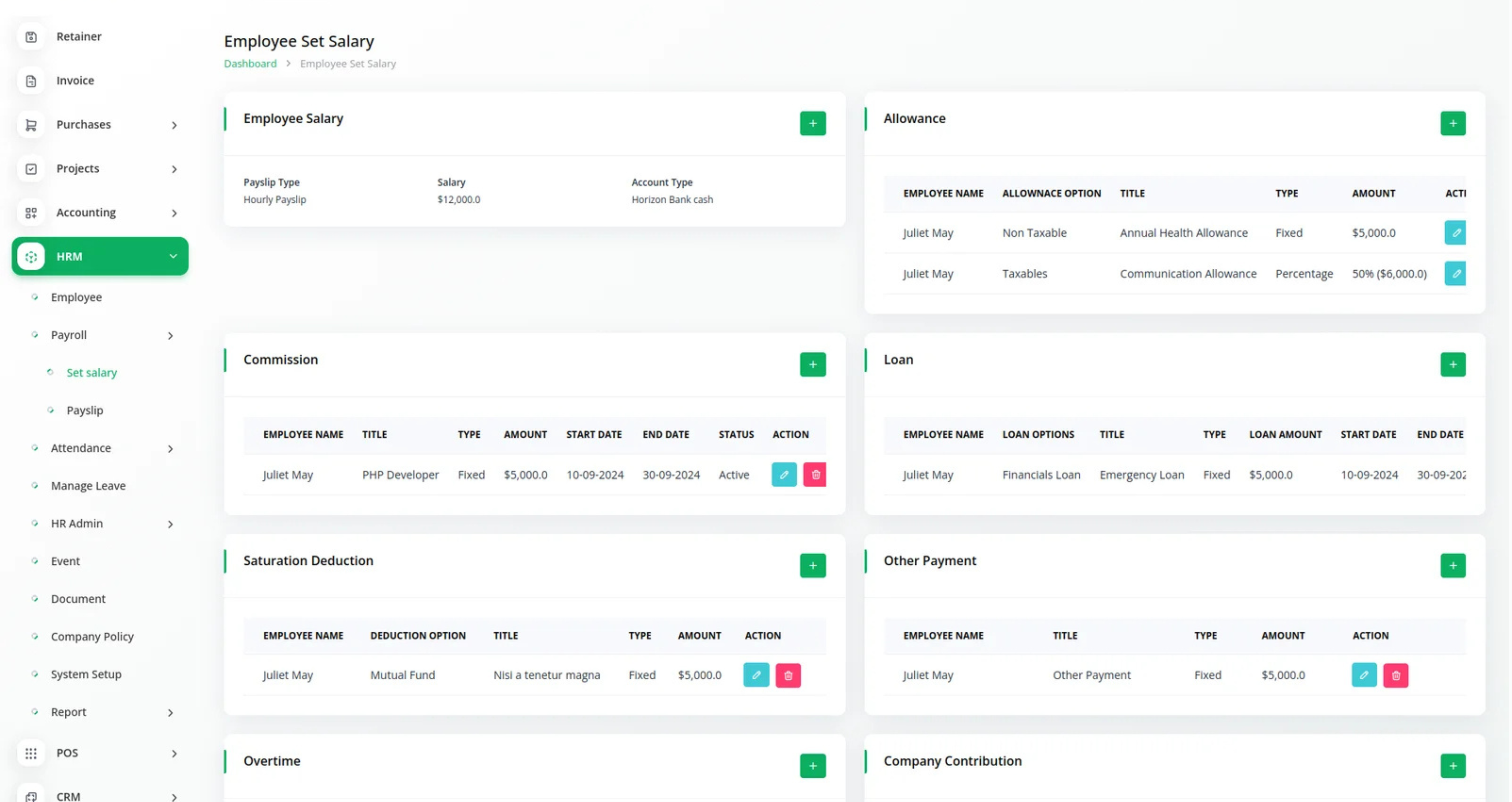Delete the Mutual Fund deduction entry
Image resolution: width=1512 pixels, height=802 pixels.
pos(788,675)
